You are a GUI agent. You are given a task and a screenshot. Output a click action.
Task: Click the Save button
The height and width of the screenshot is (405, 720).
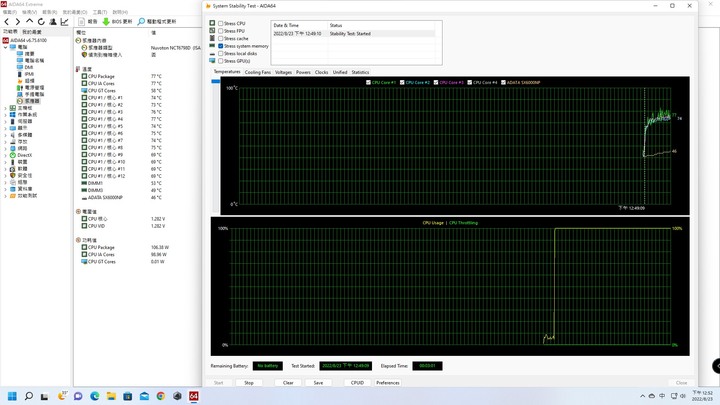click(318, 382)
